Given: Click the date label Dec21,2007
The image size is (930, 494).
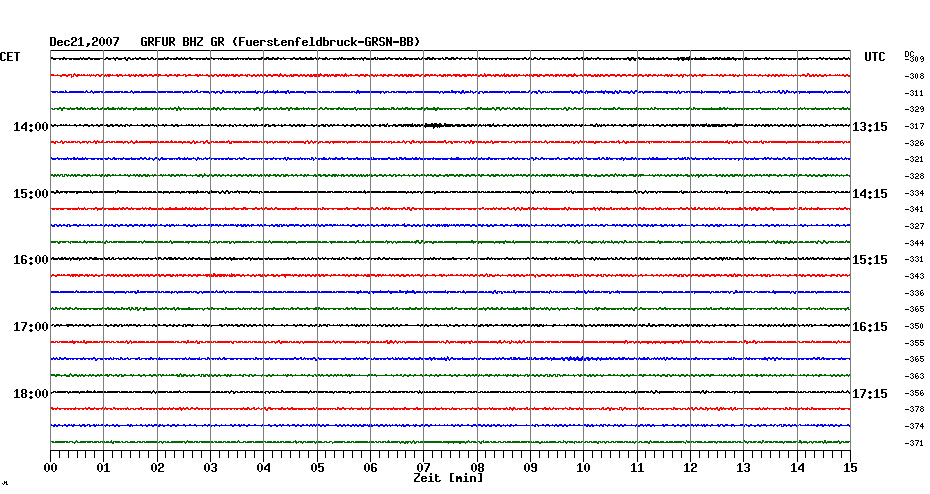Looking at the screenshot, I should tap(84, 42).
